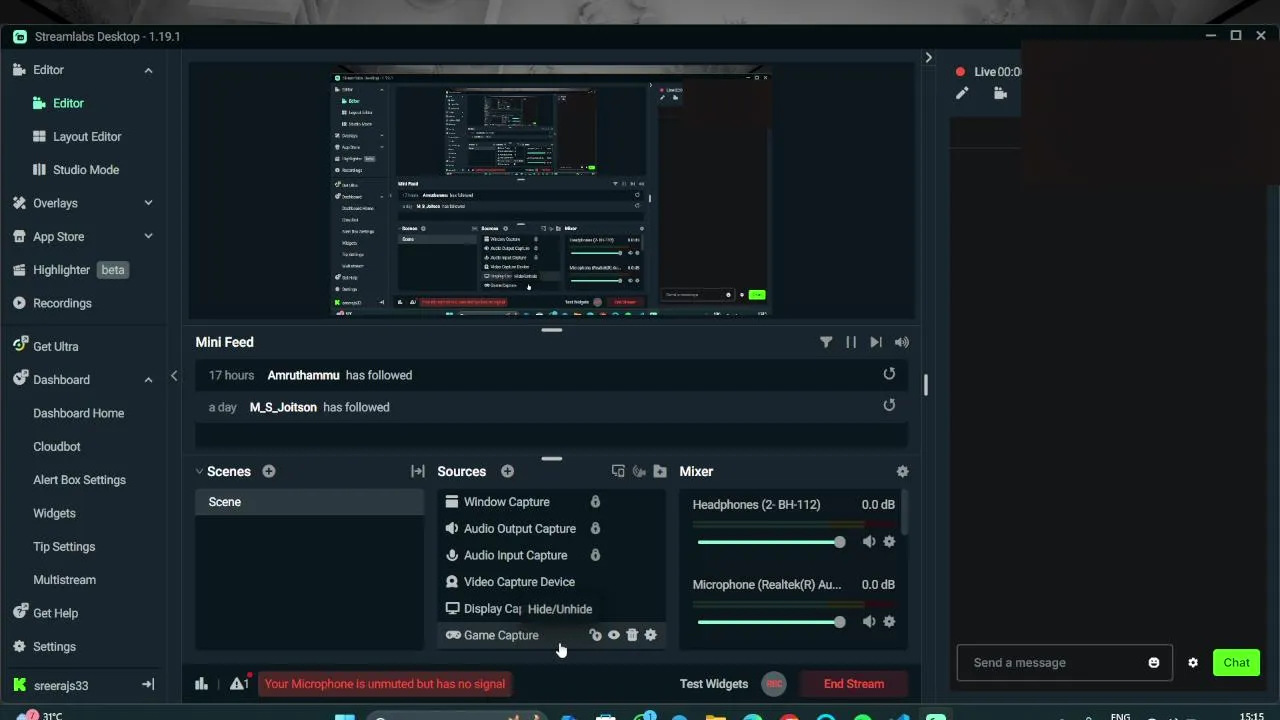
Task: Open Tip Settings
Action: pyautogui.click(x=64, y=547)
